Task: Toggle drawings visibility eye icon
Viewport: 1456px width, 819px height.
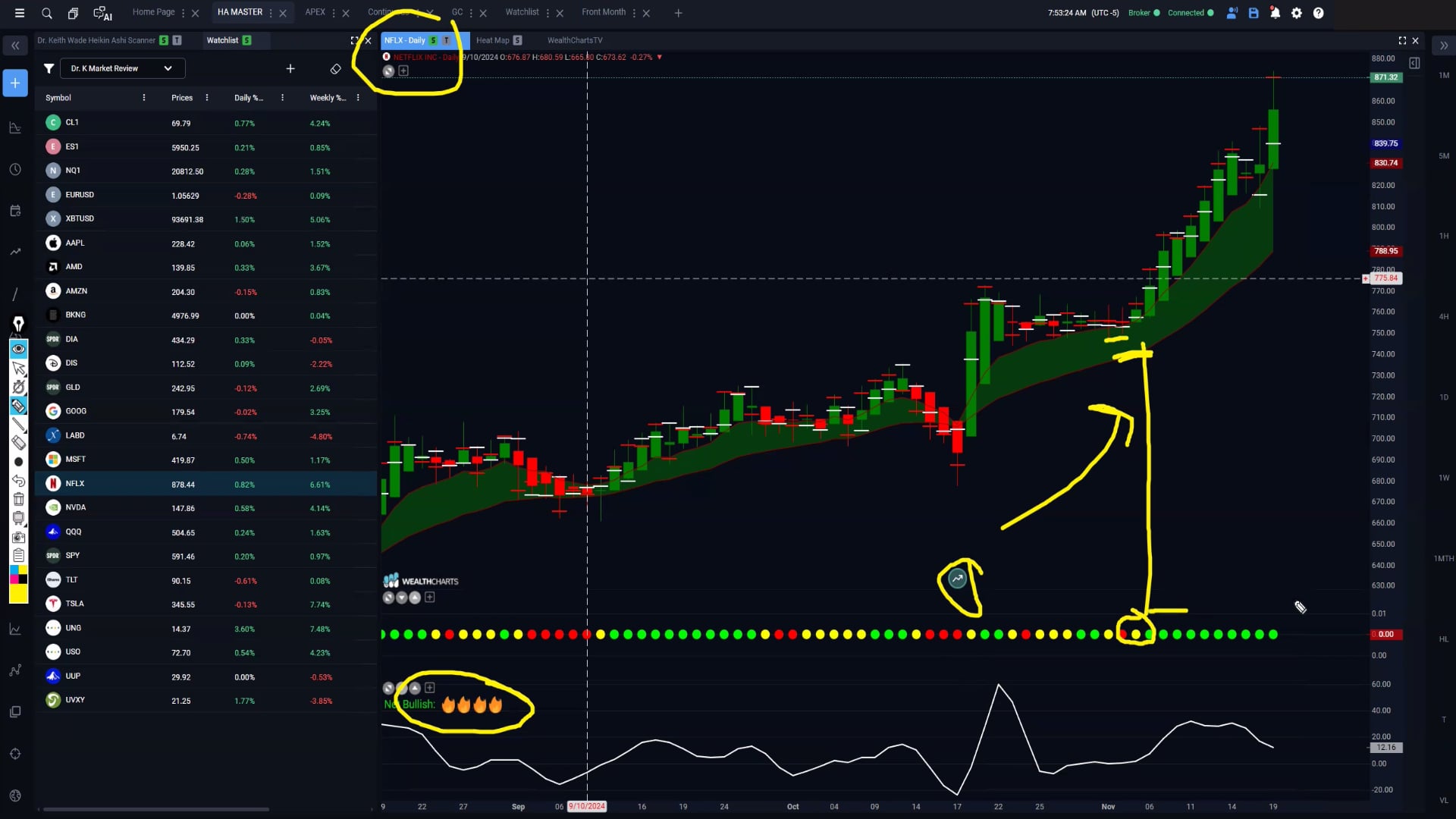Action: (x=18, y=349)
